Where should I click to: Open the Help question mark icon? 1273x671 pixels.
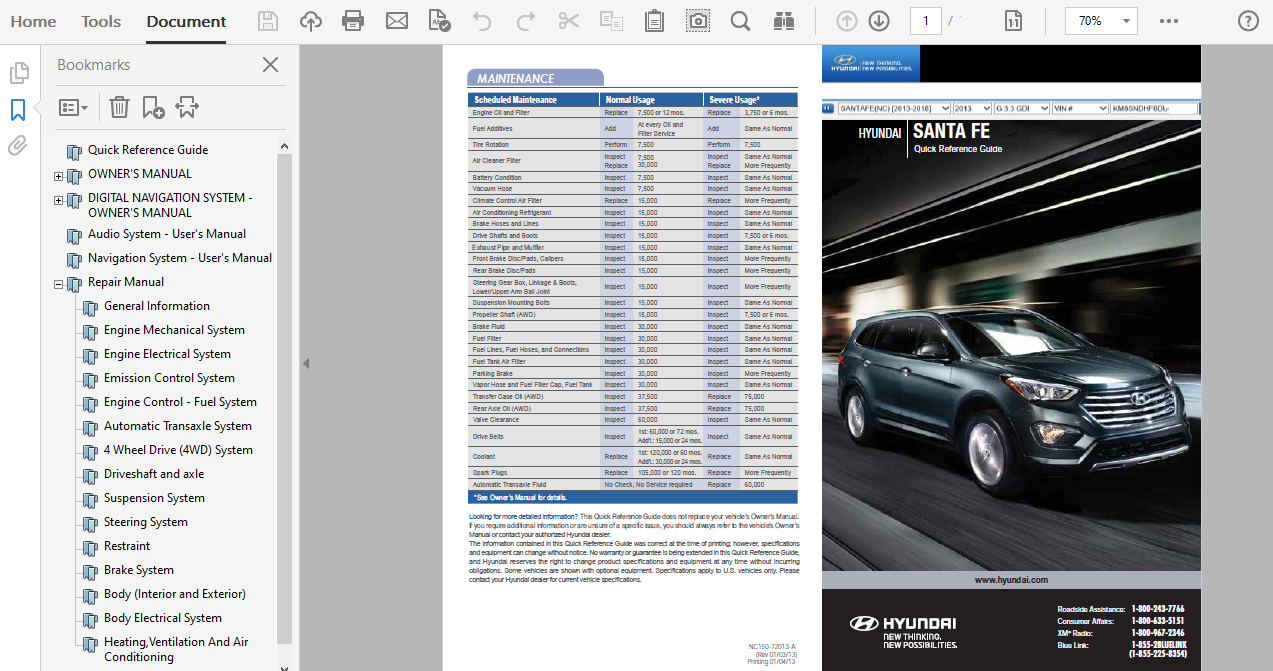1248,21
